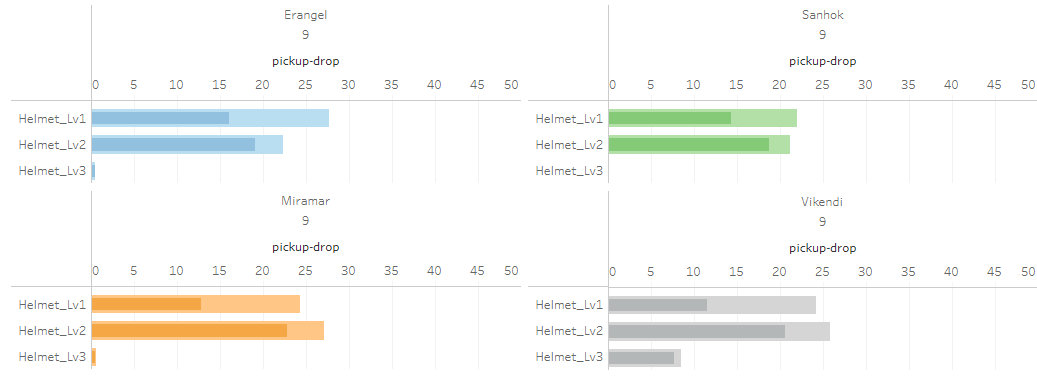Select the Erangel Helmet_Lv2 light blue bar end
Viewport: 1037px width, 383px height.
coord(269,144)
